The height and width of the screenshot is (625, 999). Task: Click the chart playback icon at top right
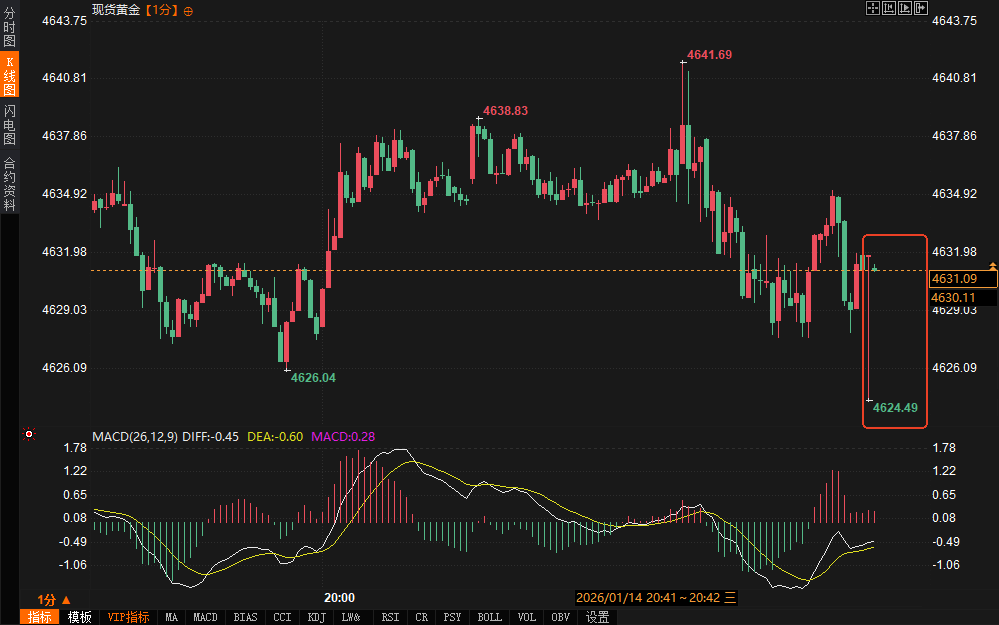point(906,8)
